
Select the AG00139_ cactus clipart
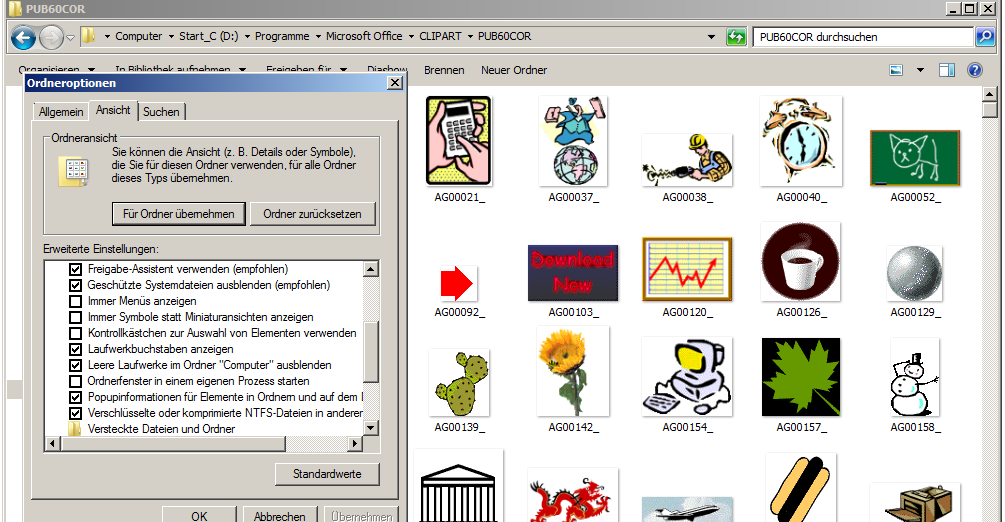(x=459, y=383)
